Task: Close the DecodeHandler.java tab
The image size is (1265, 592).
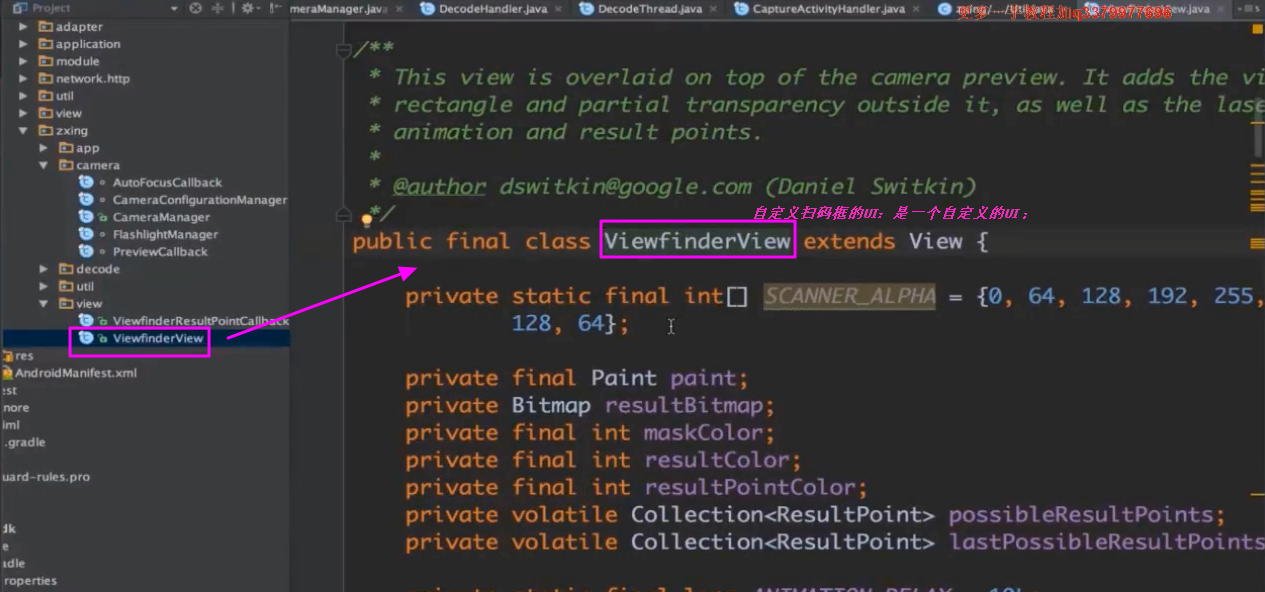Action: click(557, 9)
